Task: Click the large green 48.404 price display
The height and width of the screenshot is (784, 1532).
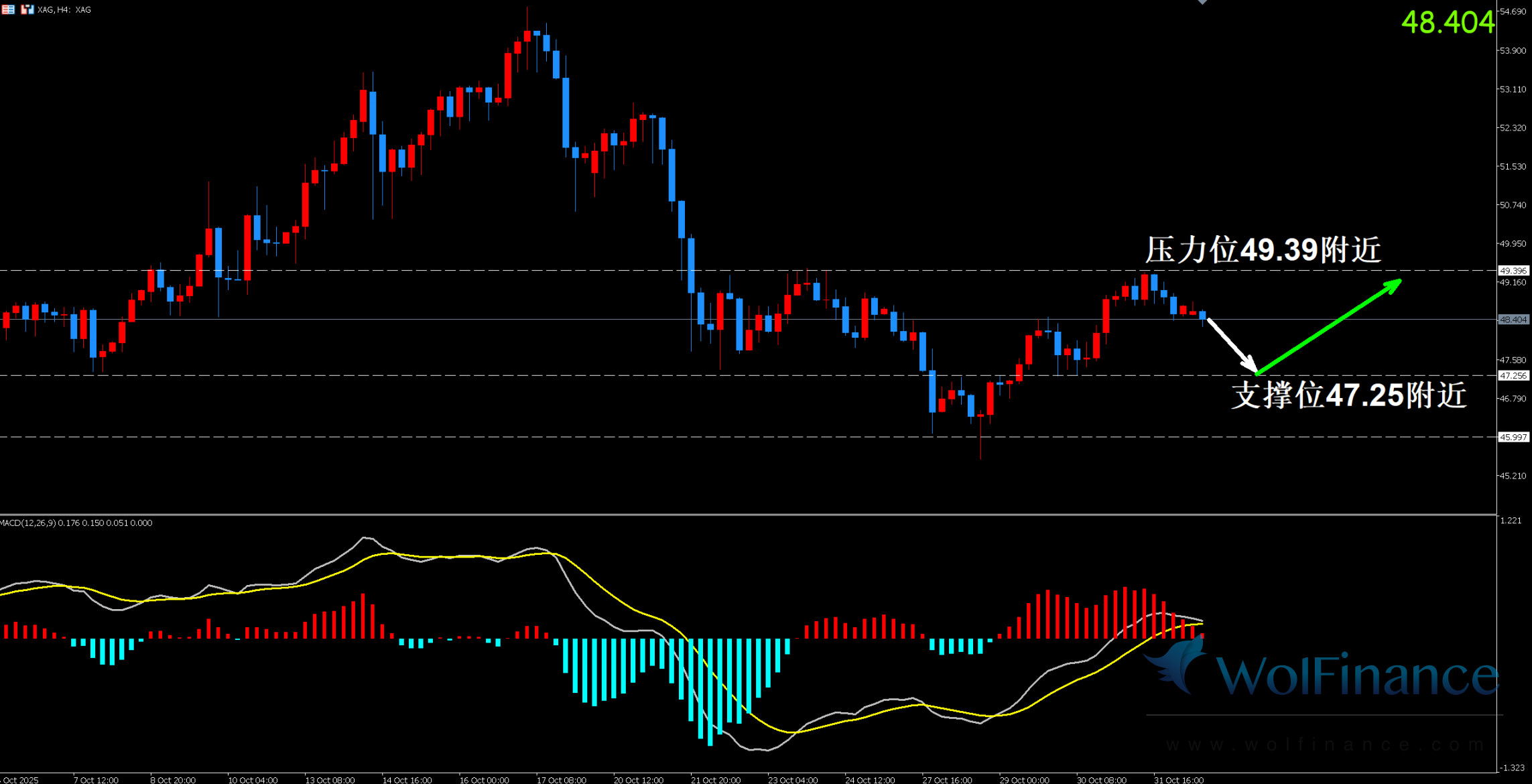Action: [1448, 22]
